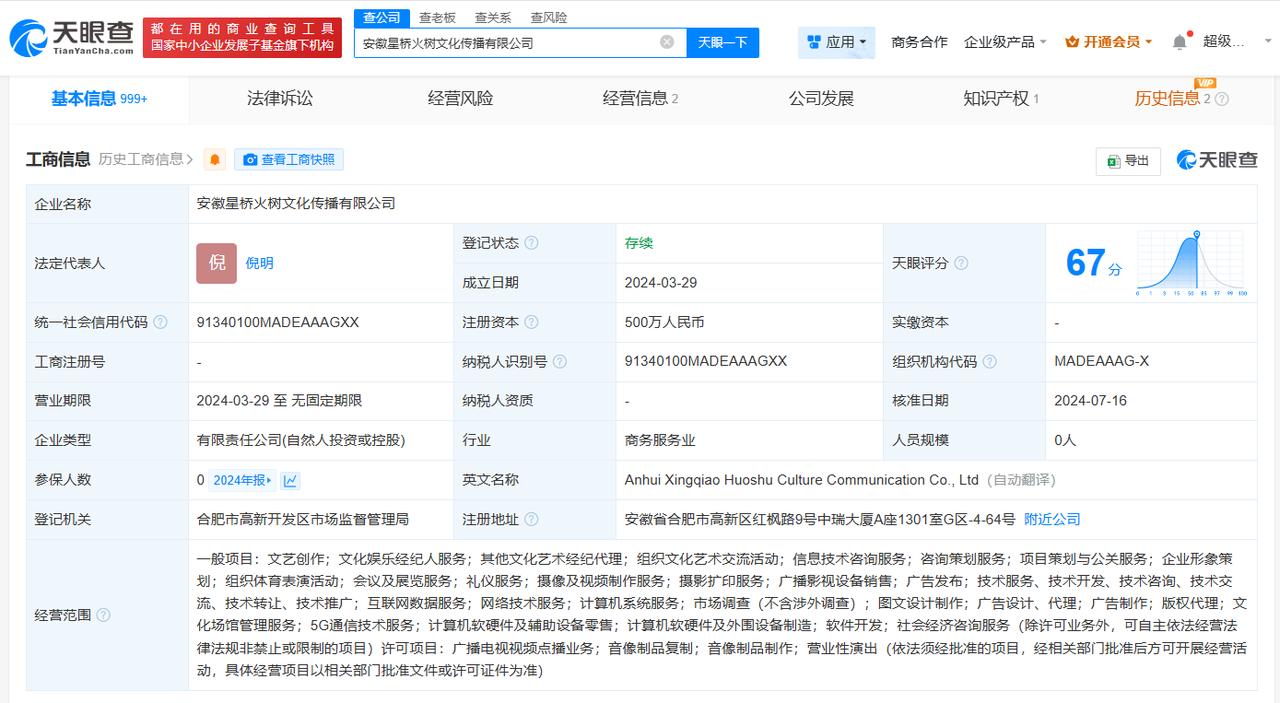Click the help icon next to 登记状态
Image resolution: width=1280 pixels, height=703 pixels.
(x=531, y=243)
